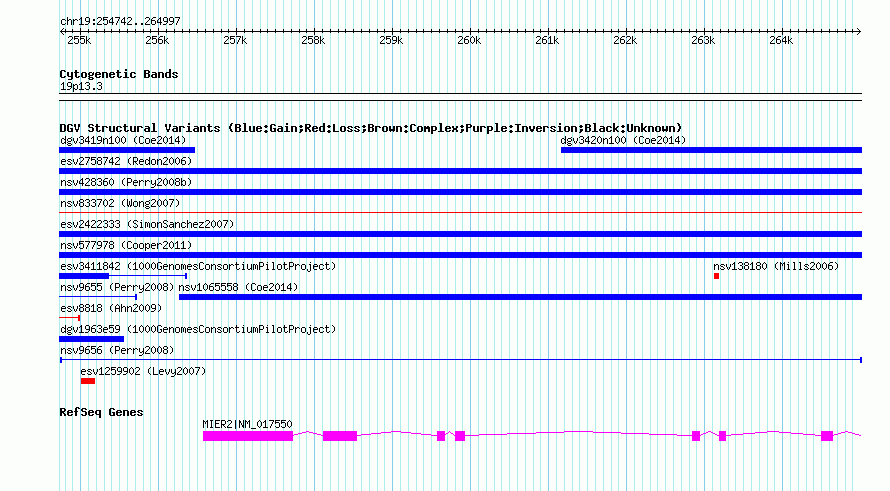Open the esv2758742 (Redon2006) variant label
The width and height of the screenshot is (890, 491).
pyautogui.click(x=126, y=161)
